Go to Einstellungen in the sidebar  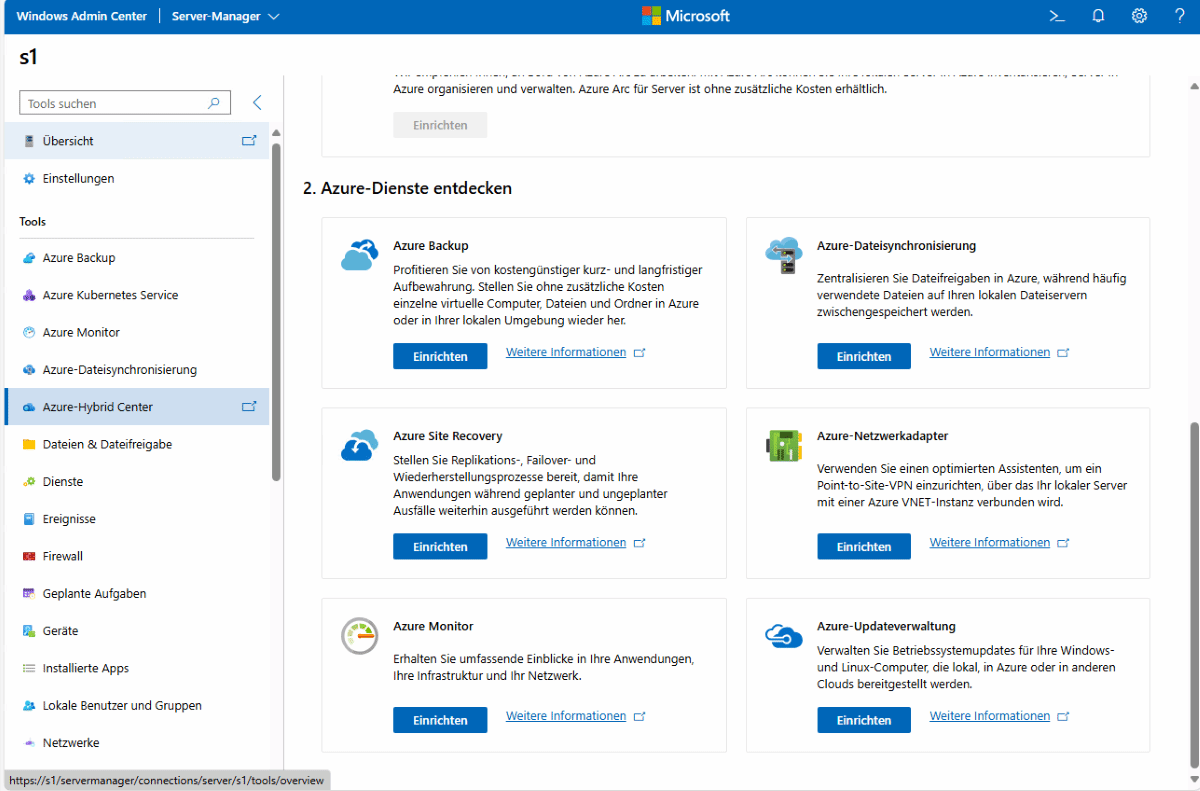pos(78,179)
